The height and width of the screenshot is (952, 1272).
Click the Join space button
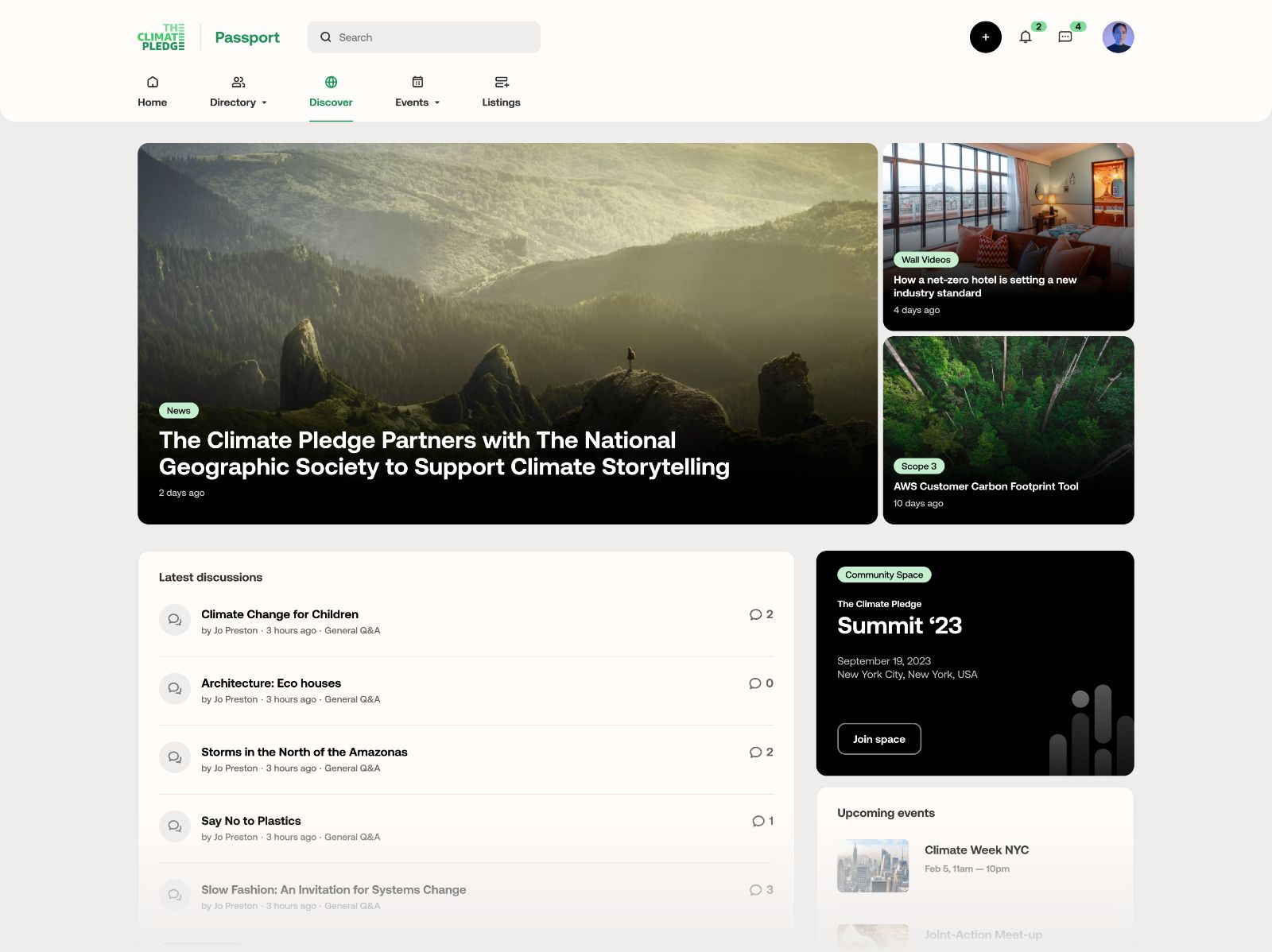[x=879, y=739]
